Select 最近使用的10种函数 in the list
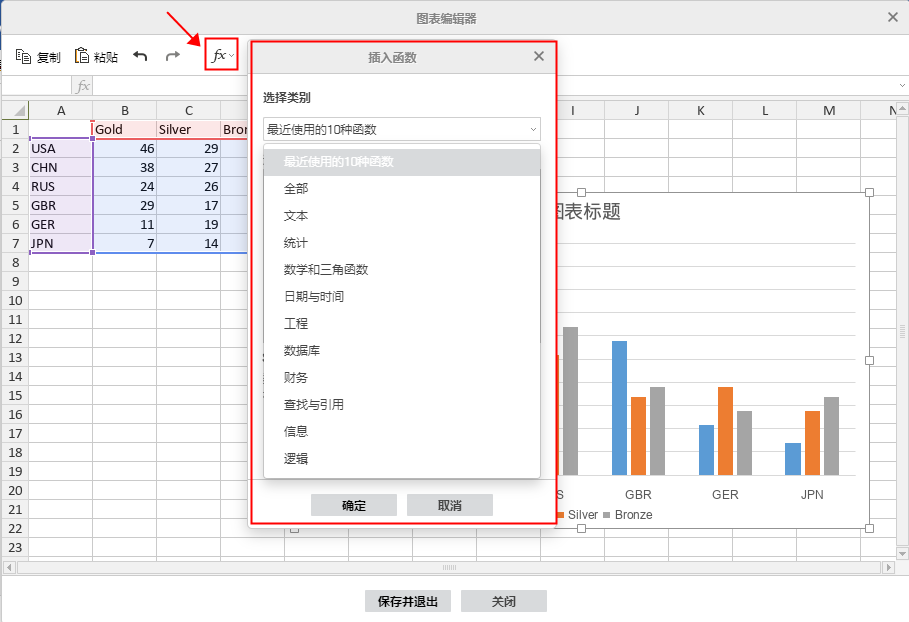 point(402,162)
